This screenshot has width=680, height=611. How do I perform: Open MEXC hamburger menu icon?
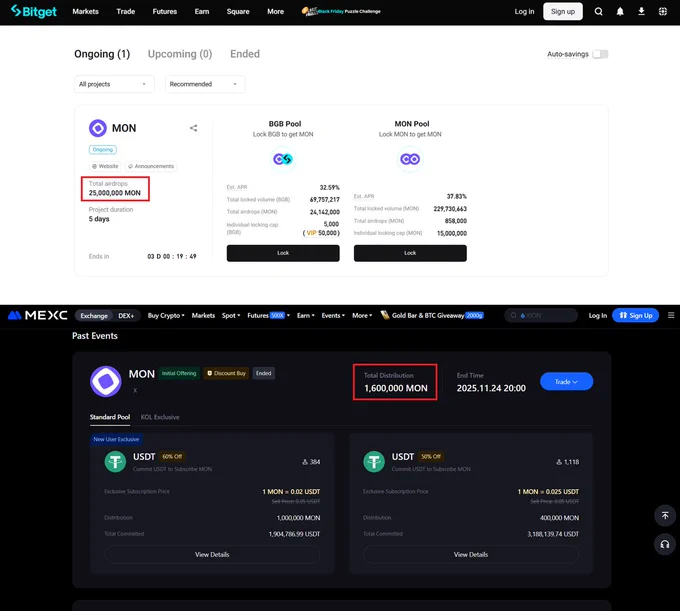(x=671, y=315)
